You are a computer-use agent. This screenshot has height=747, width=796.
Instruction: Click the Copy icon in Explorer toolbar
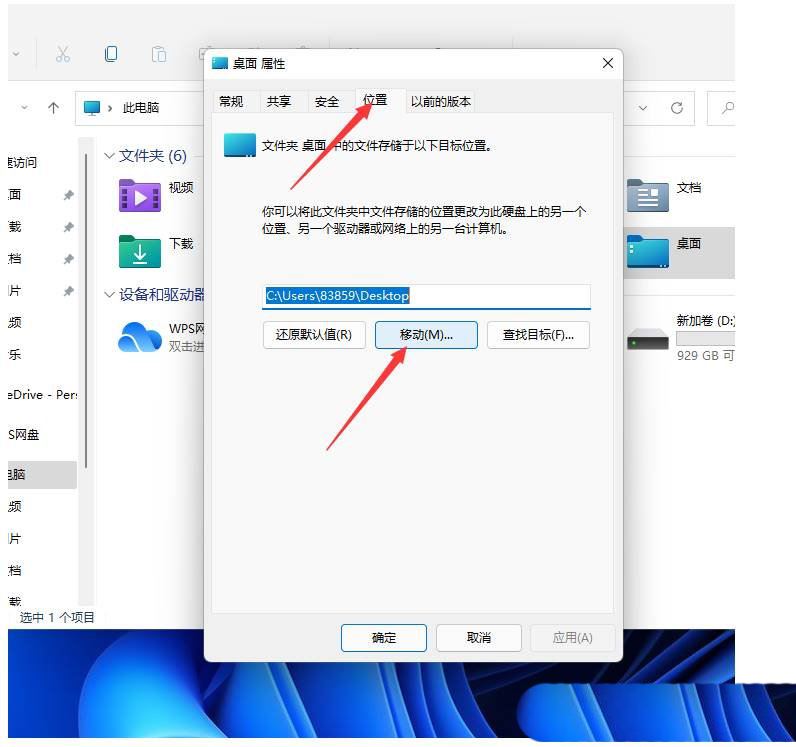(x=111, y=53)
